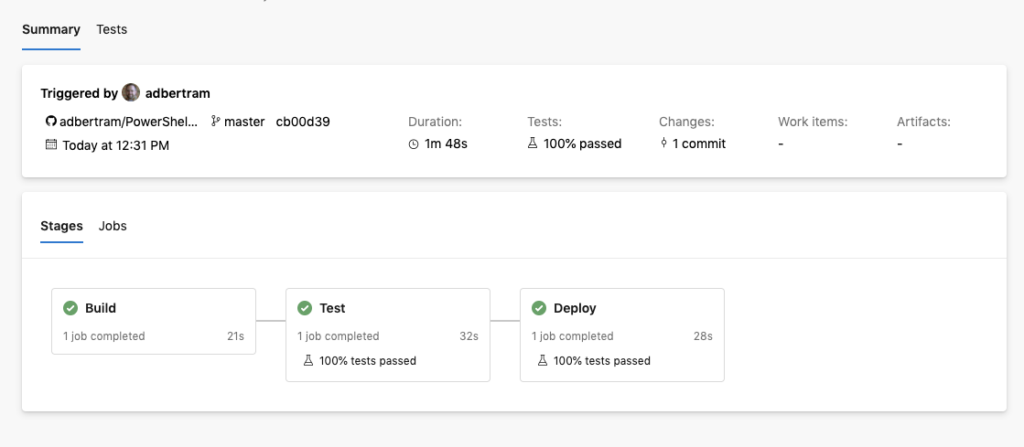Viewport: 1024px width, 447px height.
Task: Click the green checkmark on Deploy stage
Action: (x=539, y=308)
